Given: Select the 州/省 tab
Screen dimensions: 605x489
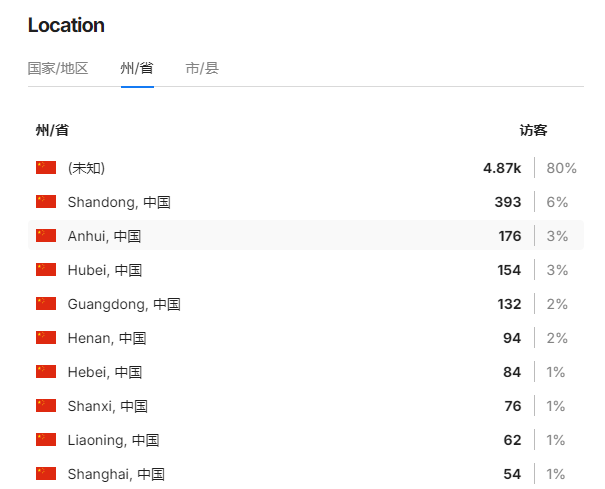Looking at the screenshot, I should point(137,68).
